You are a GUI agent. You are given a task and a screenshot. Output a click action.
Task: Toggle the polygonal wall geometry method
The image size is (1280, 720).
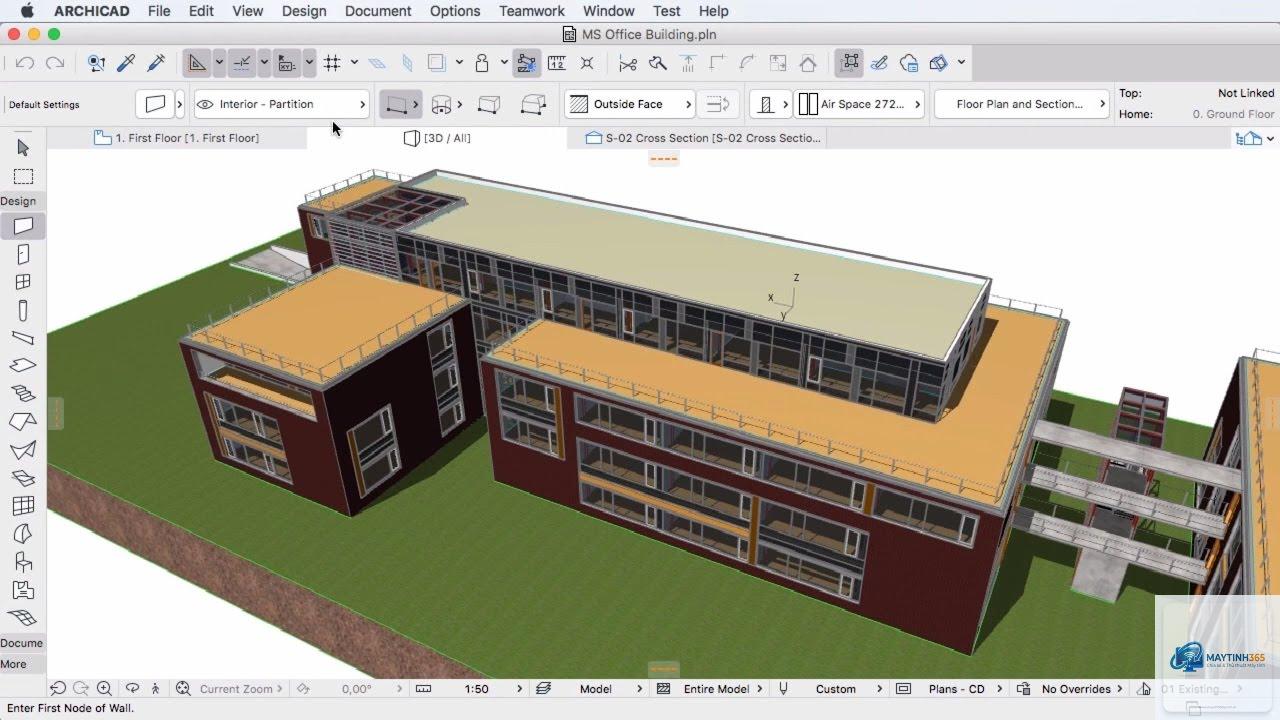point(534,104)
